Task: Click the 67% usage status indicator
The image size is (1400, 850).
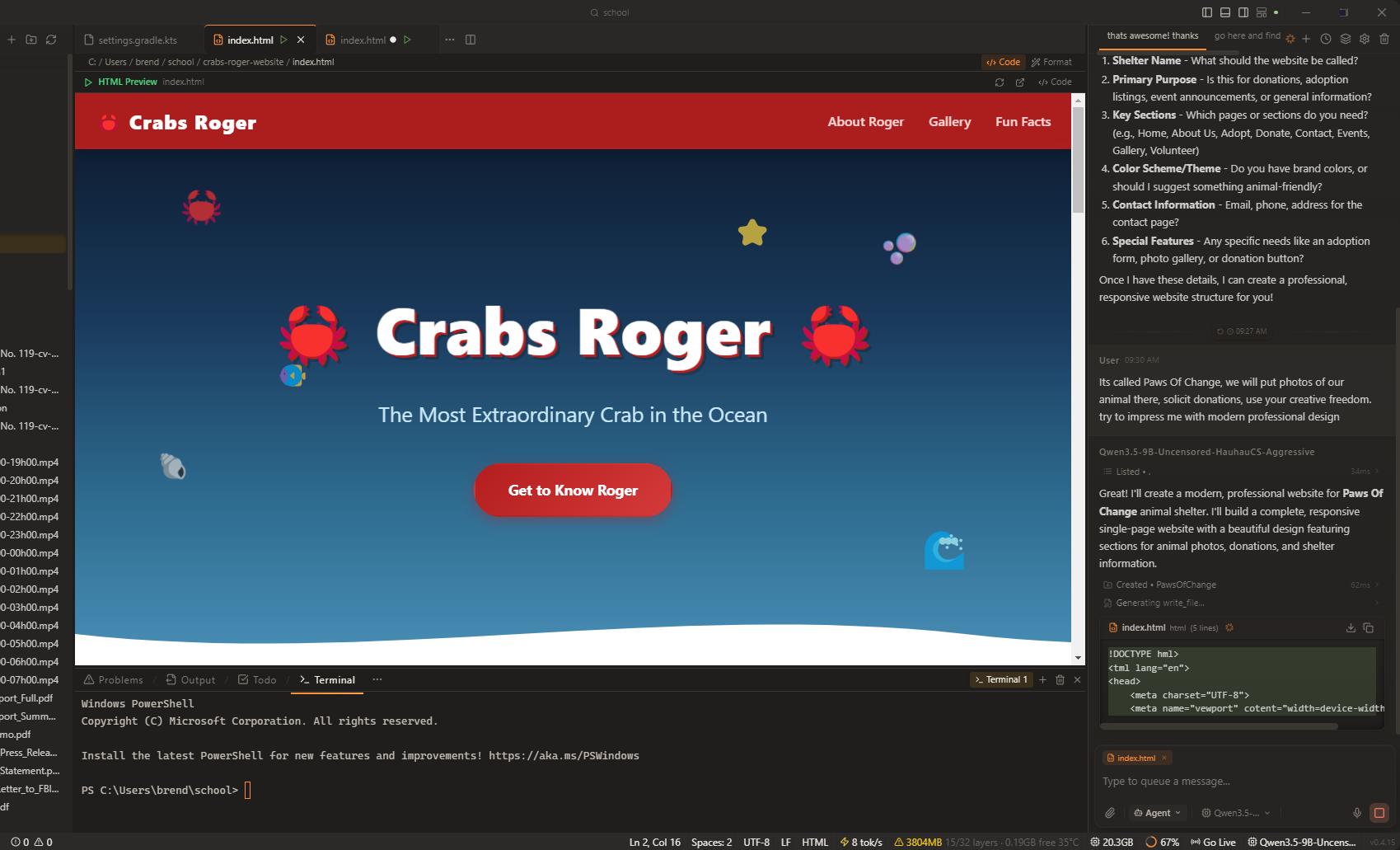Action: (1163, 842)
